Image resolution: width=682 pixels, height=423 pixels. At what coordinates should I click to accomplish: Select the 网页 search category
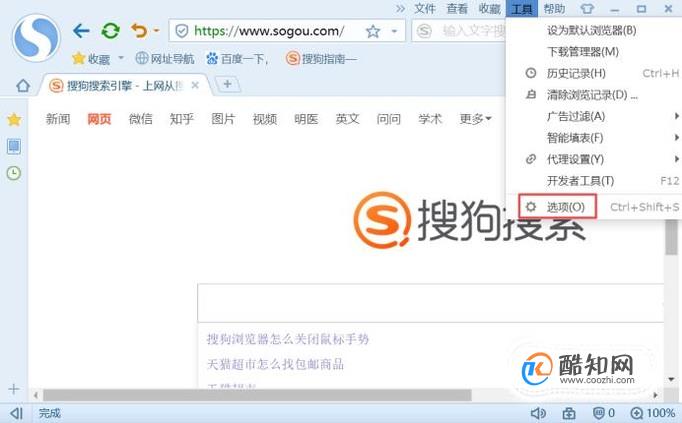point(99,119)
